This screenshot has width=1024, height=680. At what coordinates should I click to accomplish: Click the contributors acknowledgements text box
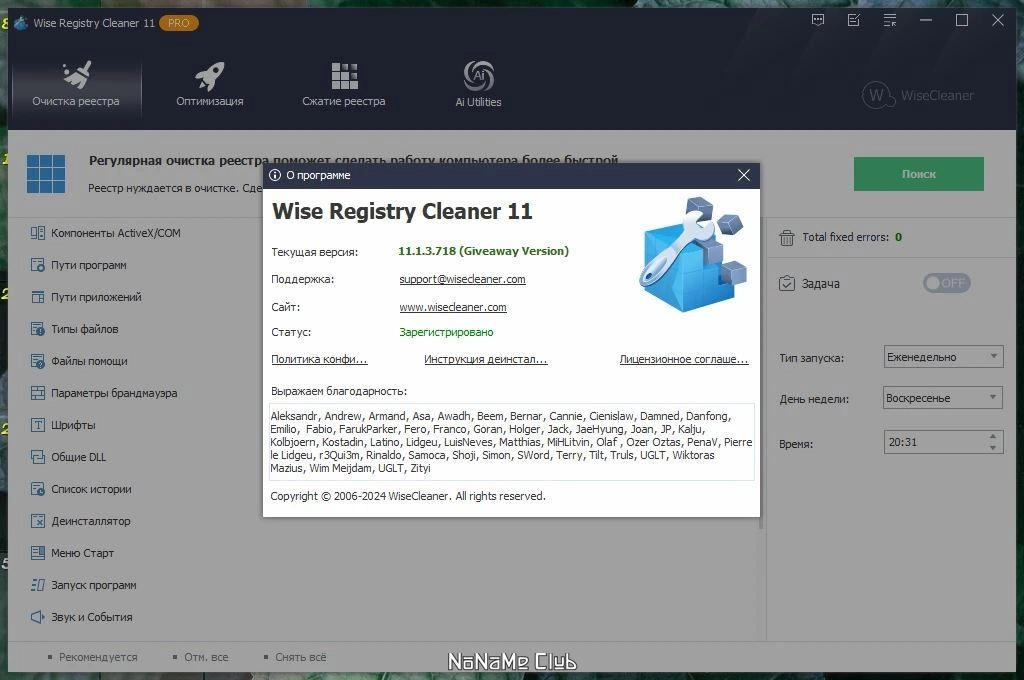click(x=511, y=442)
